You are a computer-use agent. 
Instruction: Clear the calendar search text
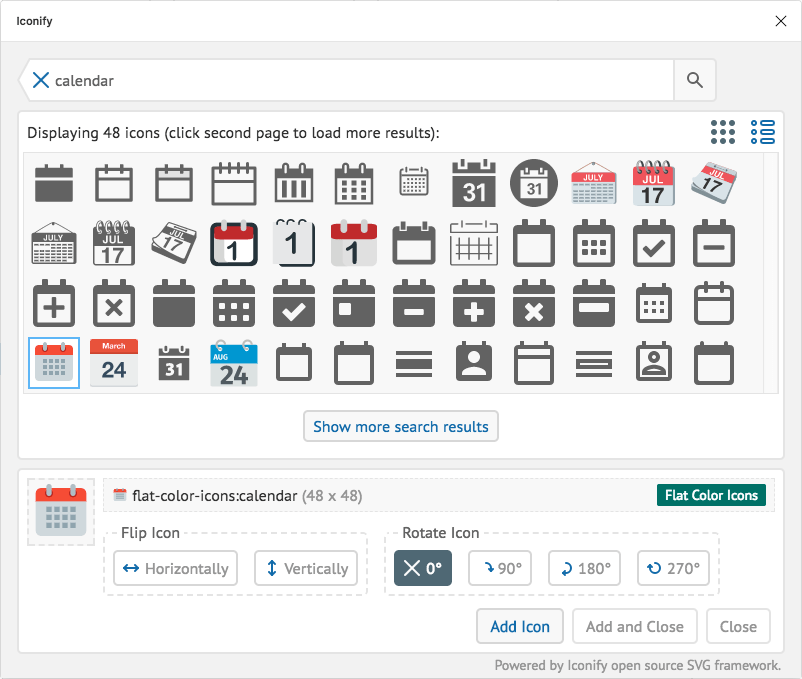pos(41,81)
